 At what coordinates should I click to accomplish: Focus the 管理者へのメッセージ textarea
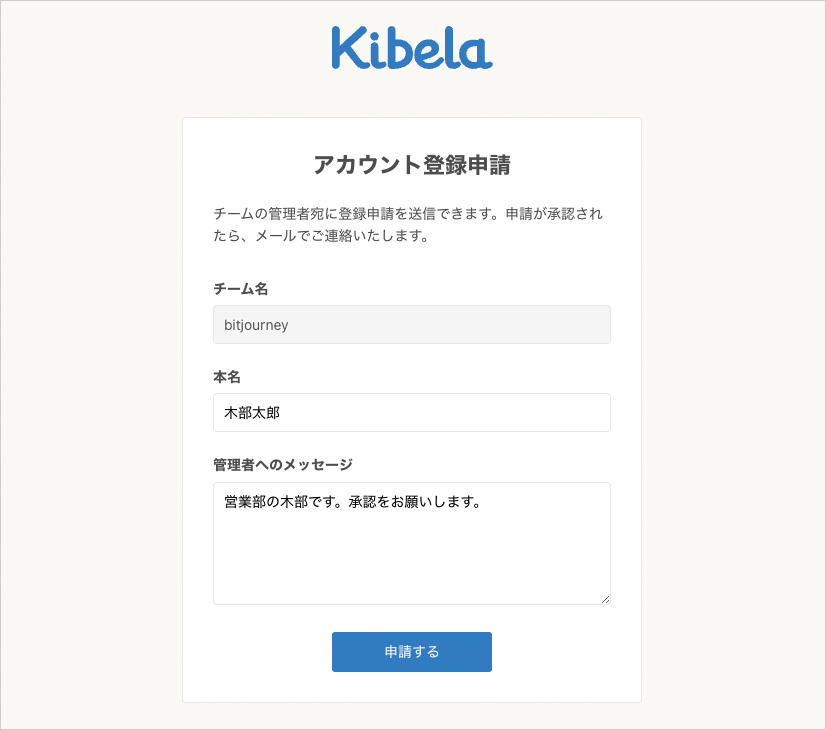point(411,543)
